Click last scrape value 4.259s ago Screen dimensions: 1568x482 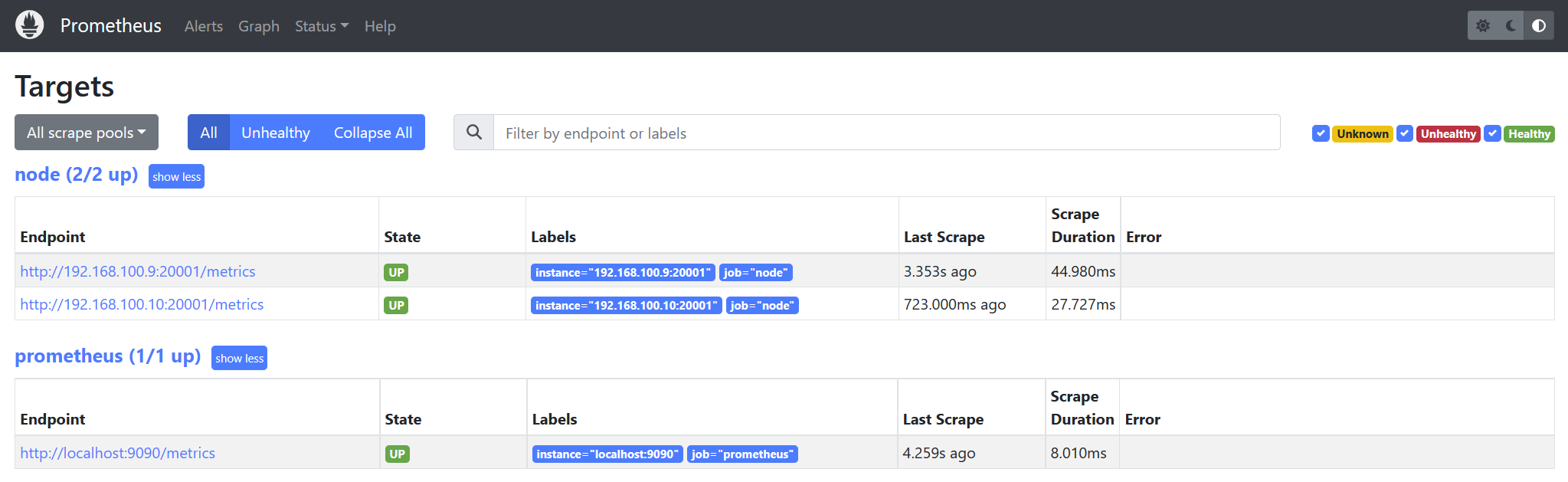(939, 453)
